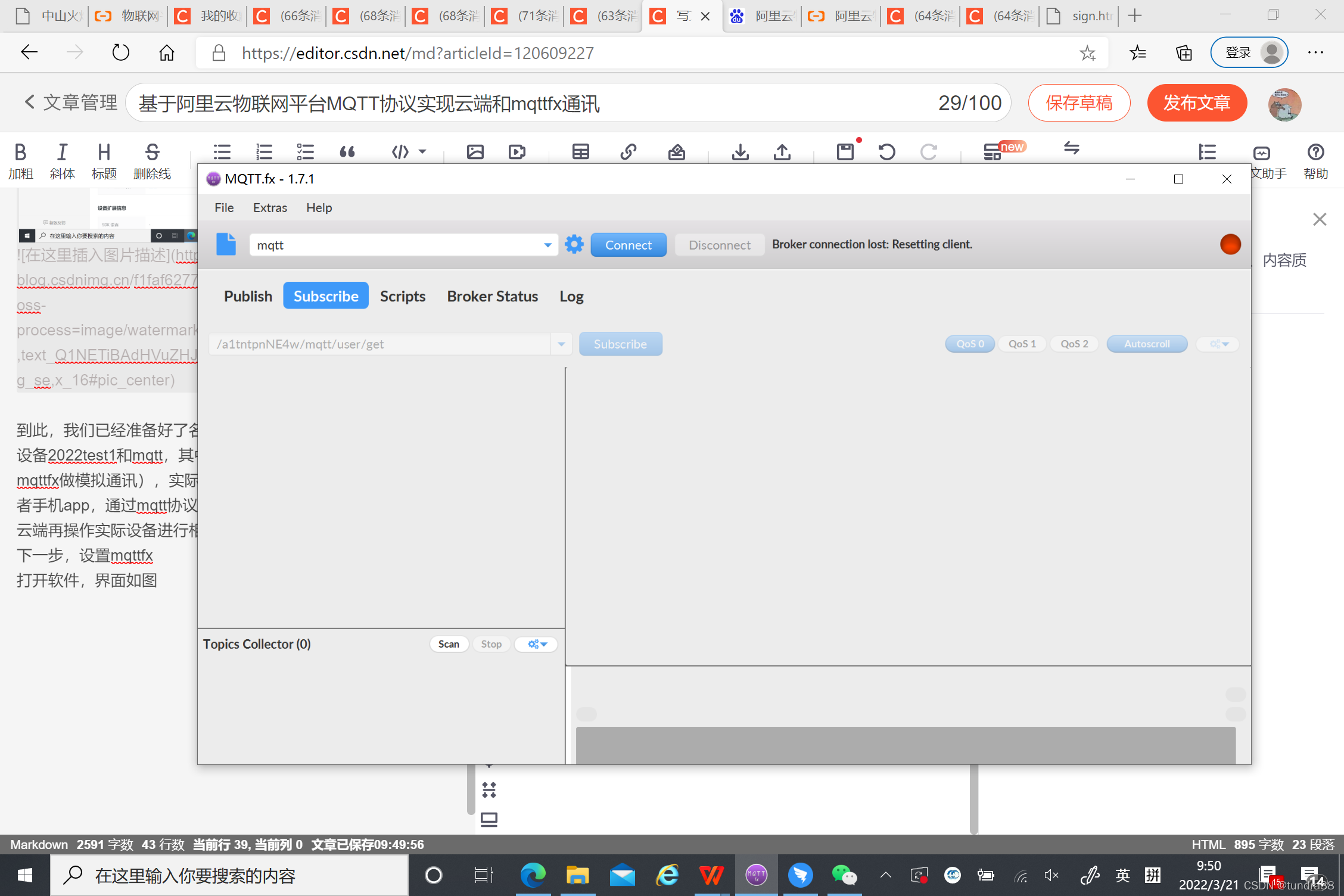
Task: Insert table in CSDN editor
Action: (x=580, y=153)
